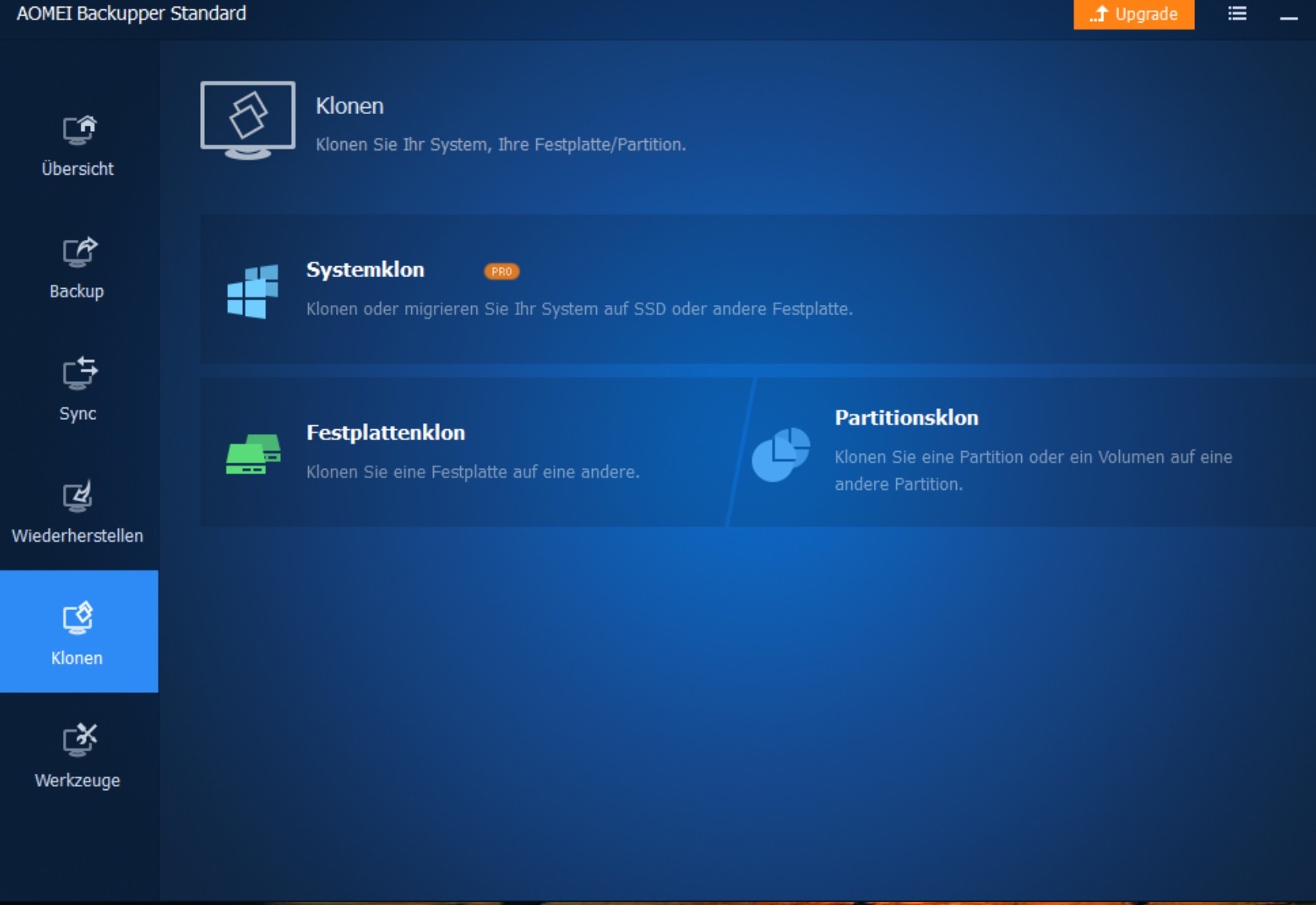The height and width of the screenshot is (905, 1316).
Task: Switch to the Sync tab label
Action: (x=78, y=414)
